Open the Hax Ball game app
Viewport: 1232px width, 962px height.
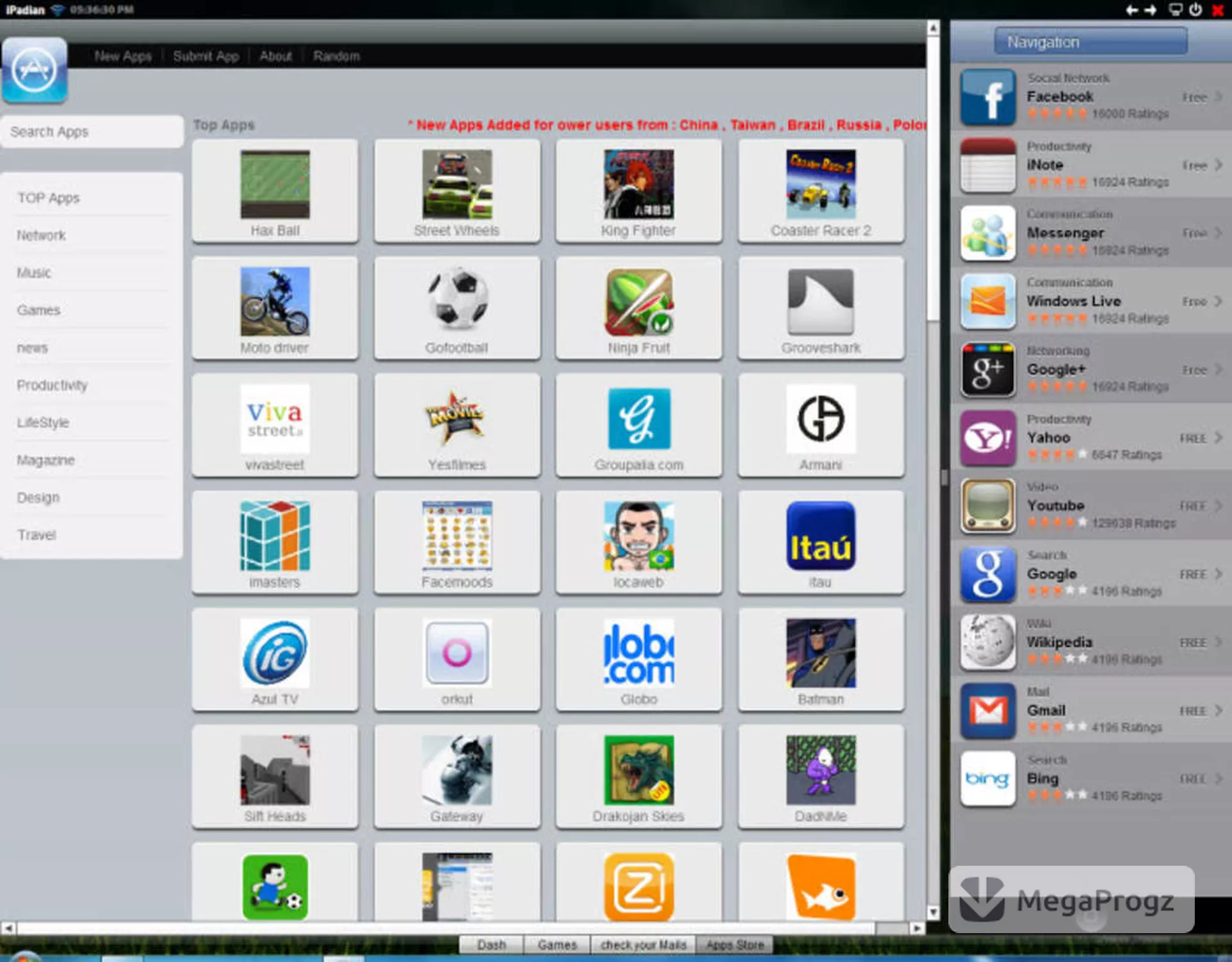click(275, 191)
